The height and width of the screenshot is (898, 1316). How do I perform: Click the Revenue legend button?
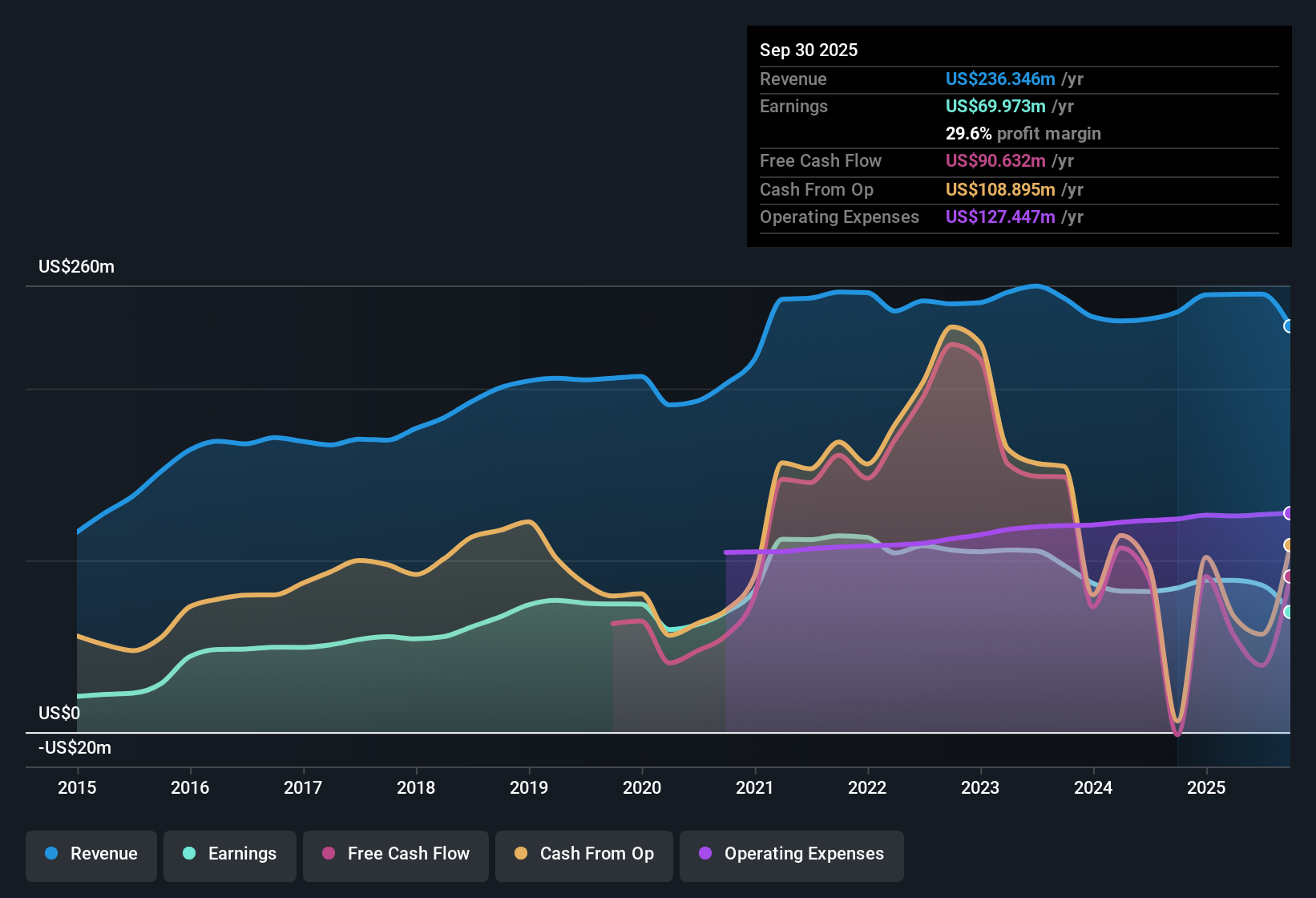(91, 854)
